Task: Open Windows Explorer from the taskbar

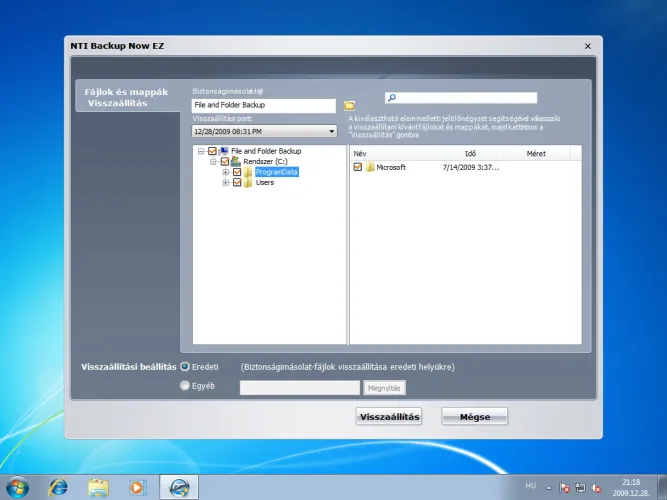Action: click(x=98, y=487)
